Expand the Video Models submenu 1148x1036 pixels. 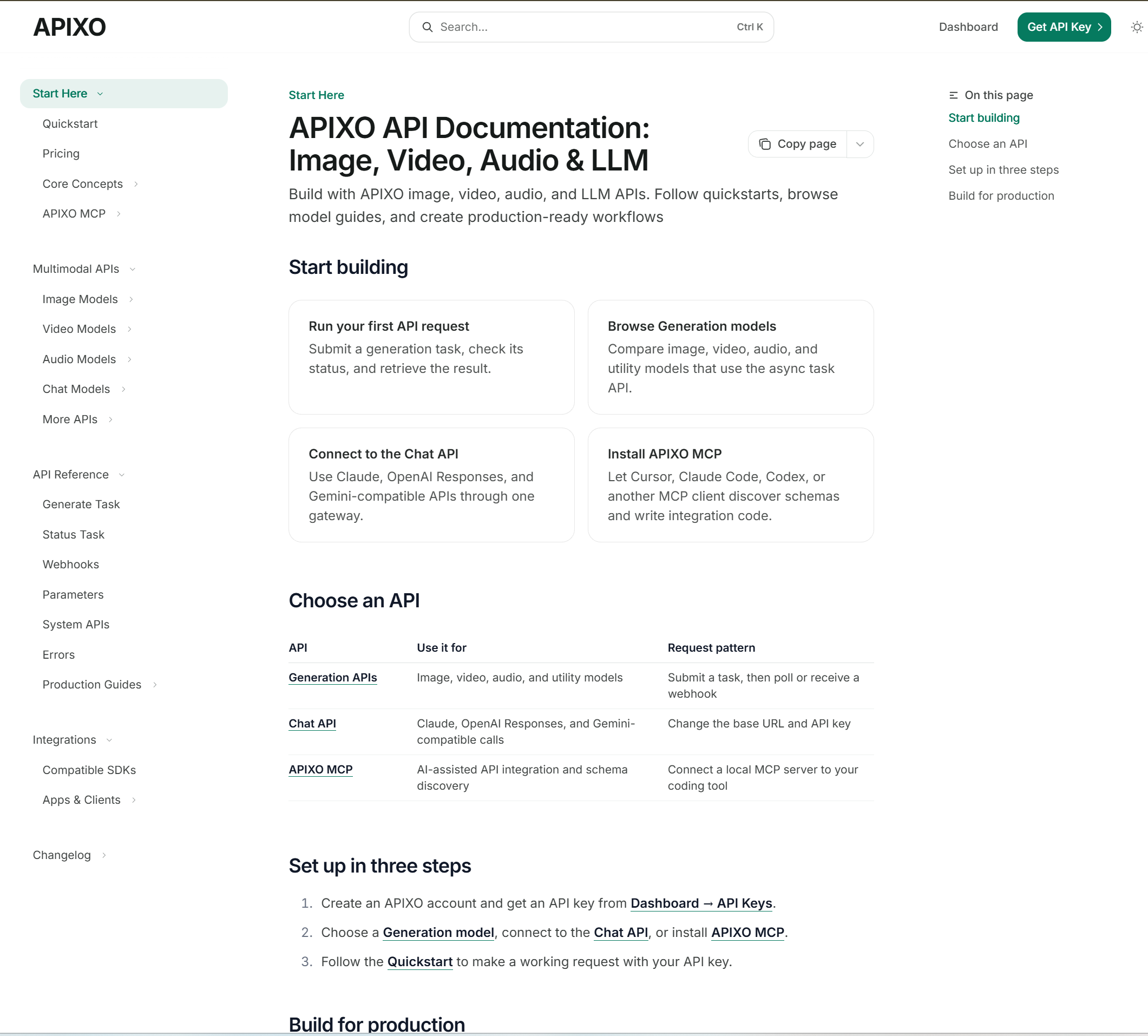[x=129, y=329]
